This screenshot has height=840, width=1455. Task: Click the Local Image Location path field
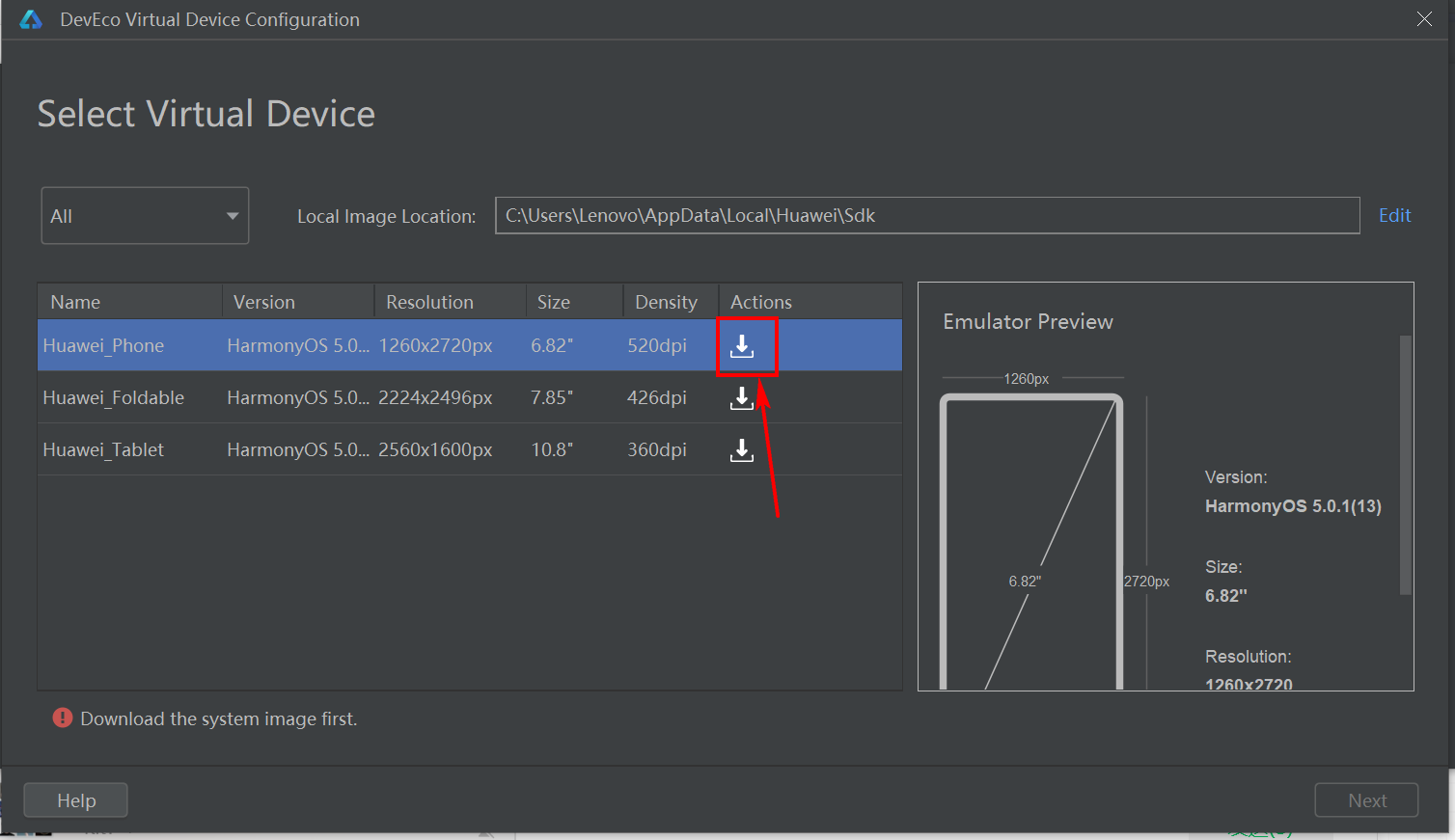[926, 215]
